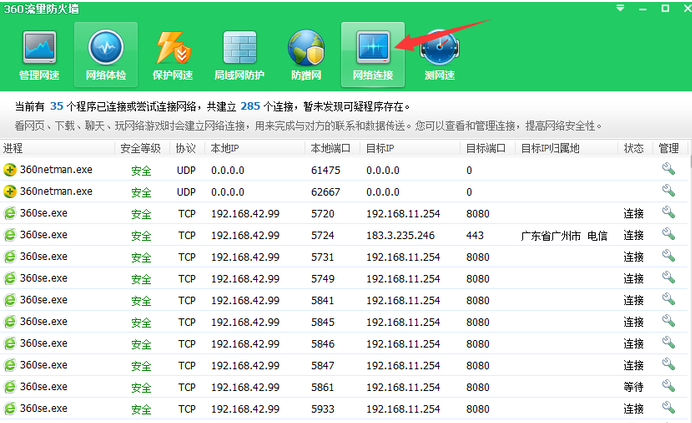Image resolution: width=692 pixels, height=423 pixels.
Task: Click wrench for 360se.exe port 5720
Action: coord(668,212)
